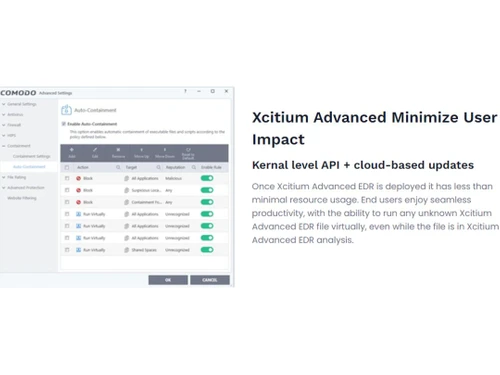Check the Malicious rule row checkbox

[67, 178]
